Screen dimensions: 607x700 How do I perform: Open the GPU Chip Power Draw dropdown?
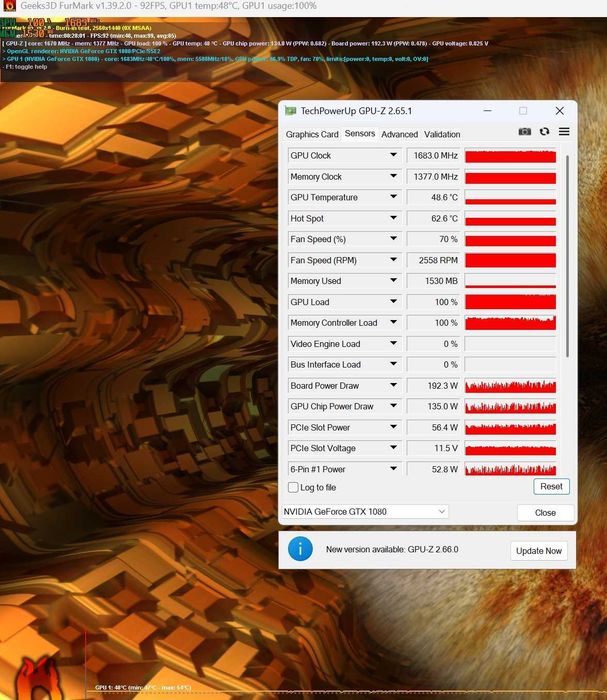[393, 406]
